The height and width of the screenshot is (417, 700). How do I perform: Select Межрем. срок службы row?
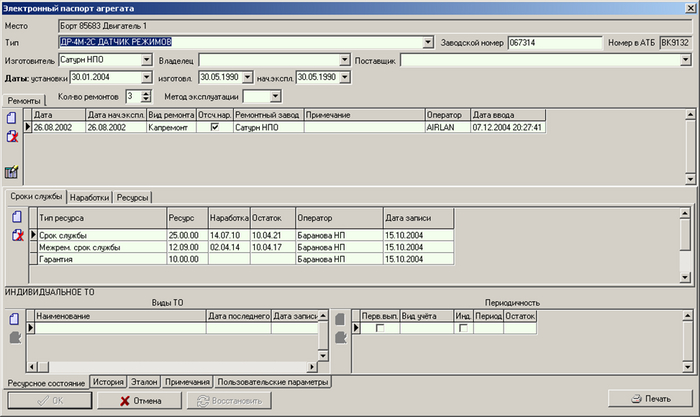coord(242,247)
